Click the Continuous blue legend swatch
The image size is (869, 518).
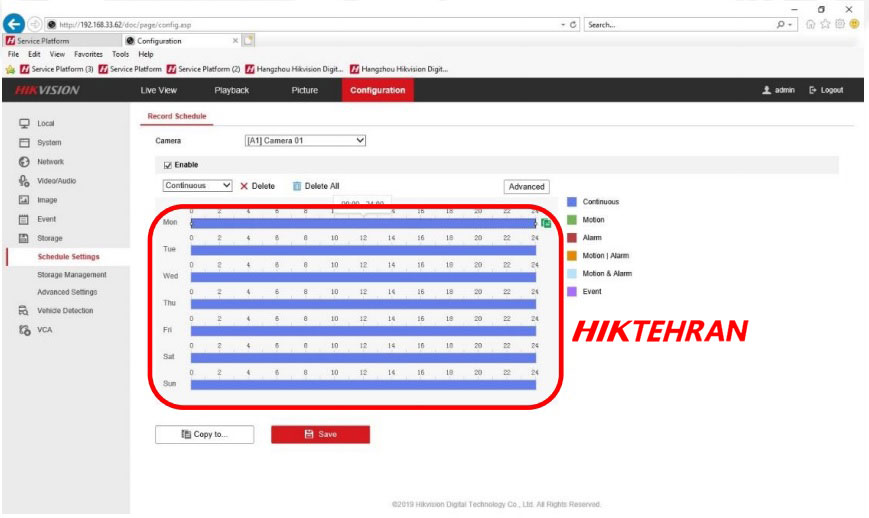pos(572,202)
